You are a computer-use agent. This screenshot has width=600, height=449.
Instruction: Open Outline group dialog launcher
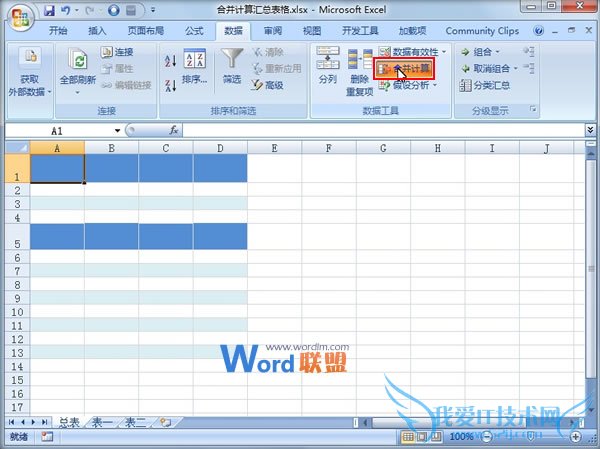[x=533, y=109]
